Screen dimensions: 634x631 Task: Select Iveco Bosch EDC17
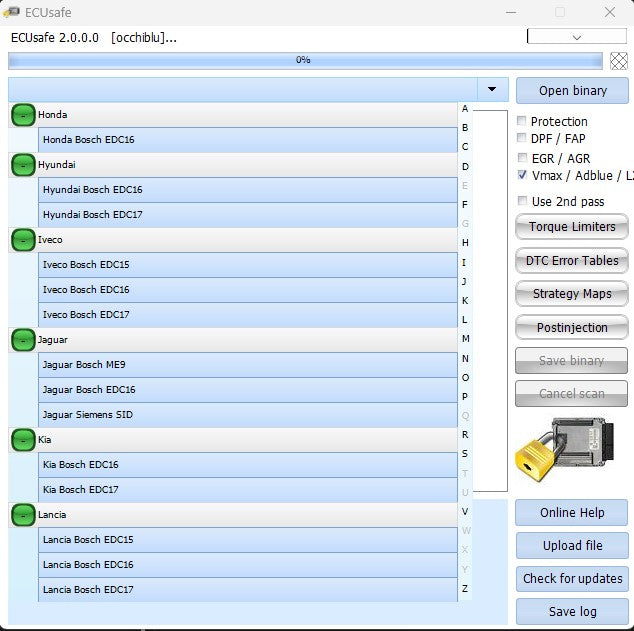click(248, 315)
